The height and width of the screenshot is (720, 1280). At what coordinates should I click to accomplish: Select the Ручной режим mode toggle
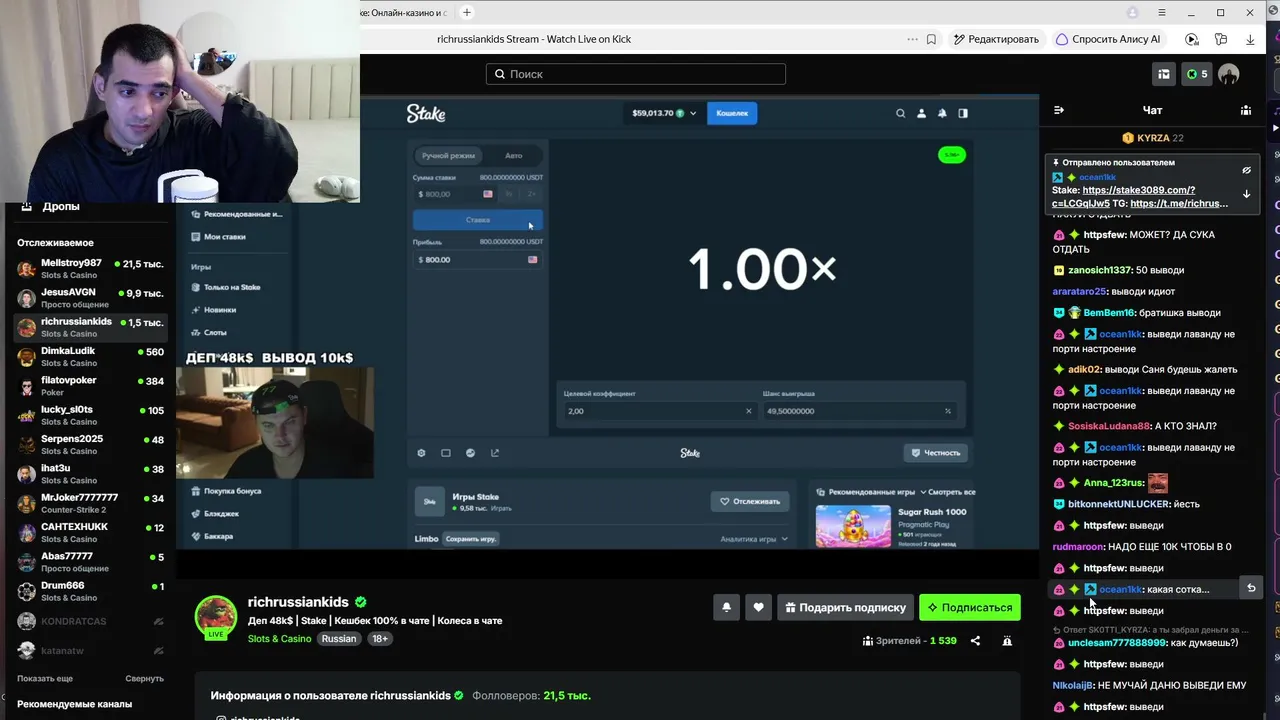448,155
